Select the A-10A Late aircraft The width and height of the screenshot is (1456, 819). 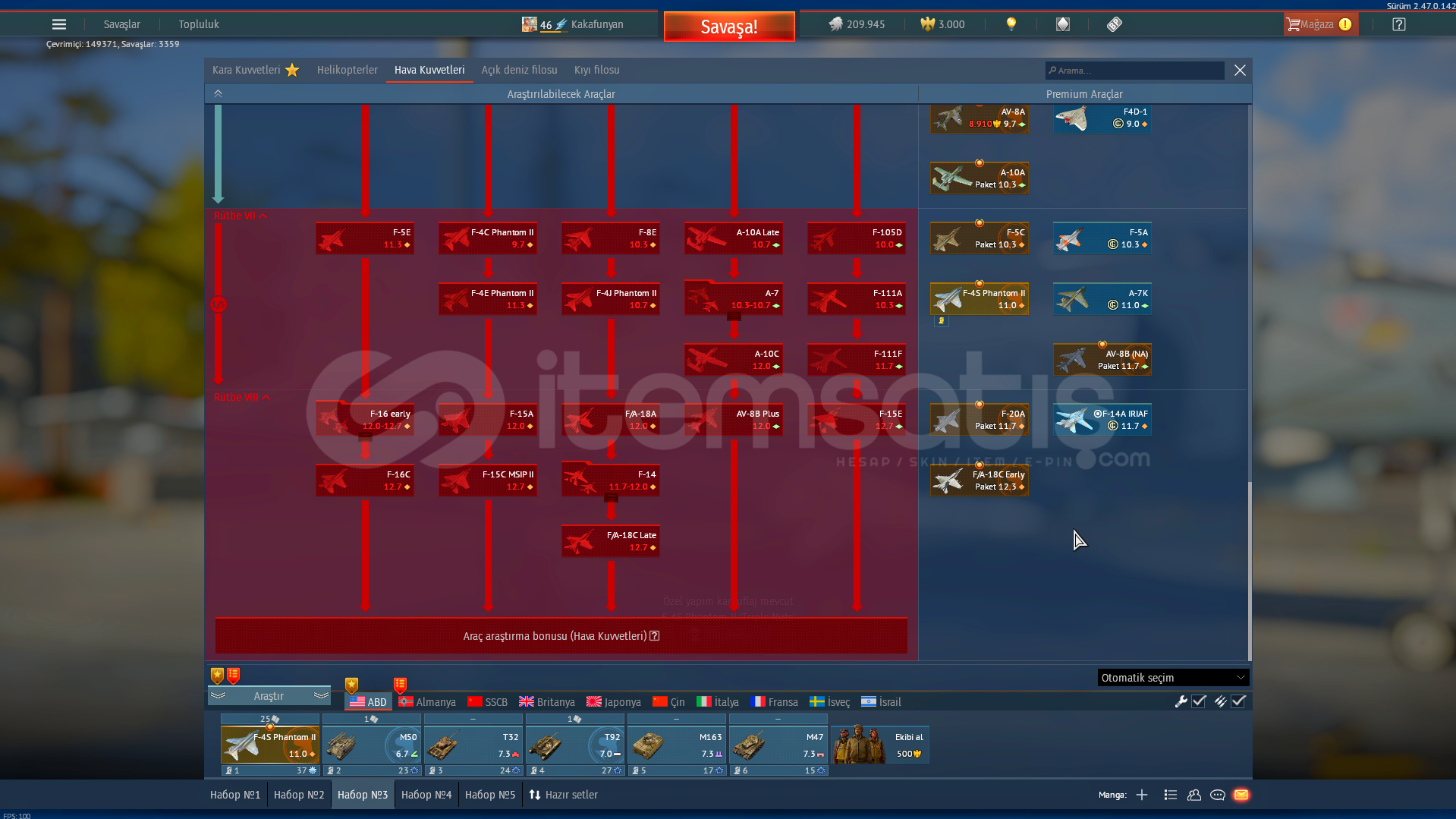point(734,238)
